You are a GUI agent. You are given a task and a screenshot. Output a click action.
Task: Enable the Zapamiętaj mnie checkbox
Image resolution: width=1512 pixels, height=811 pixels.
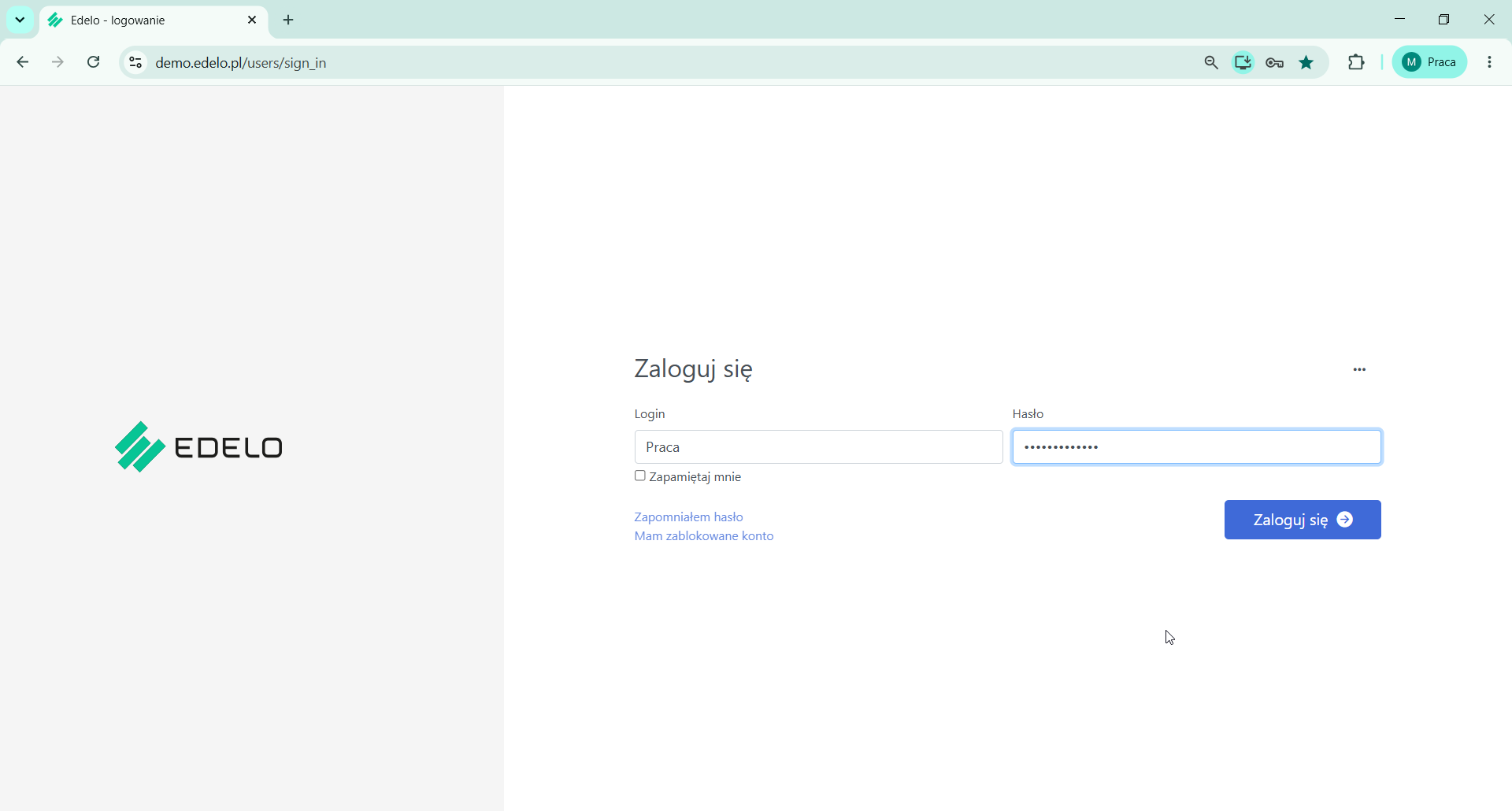click(x=640, y=476)
